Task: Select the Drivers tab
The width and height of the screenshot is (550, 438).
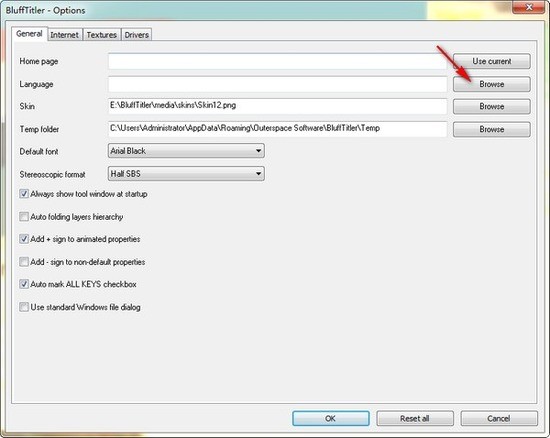Action: tap(136, 35)
